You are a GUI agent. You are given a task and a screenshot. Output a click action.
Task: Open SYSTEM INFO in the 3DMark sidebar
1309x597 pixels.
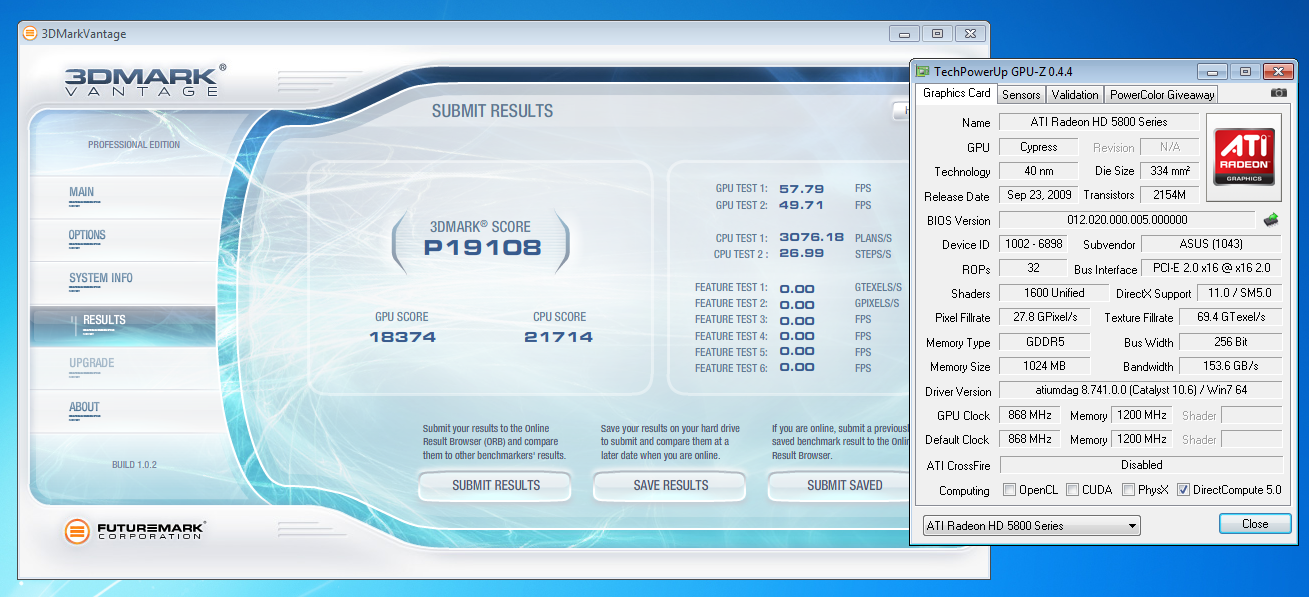tap(122, 282)
